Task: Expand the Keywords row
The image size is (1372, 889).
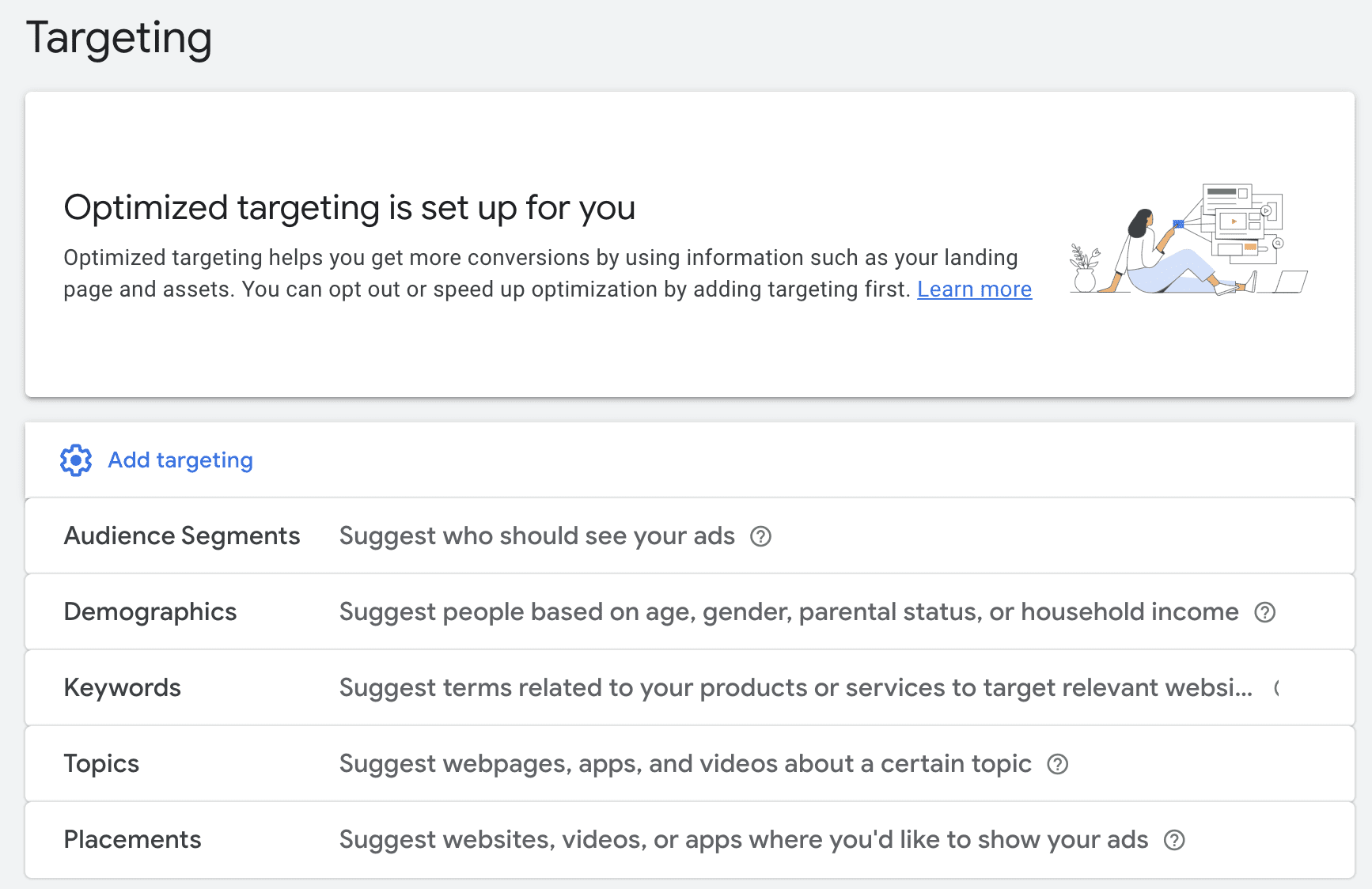Action: (x=690, y=688)
